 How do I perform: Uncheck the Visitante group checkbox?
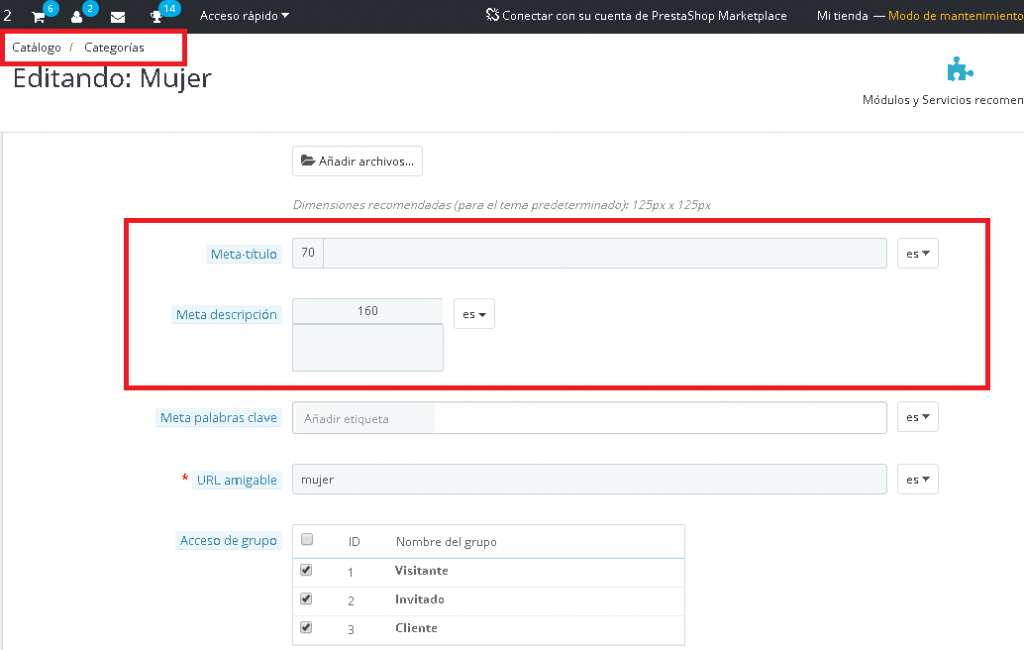click(307, 570)
